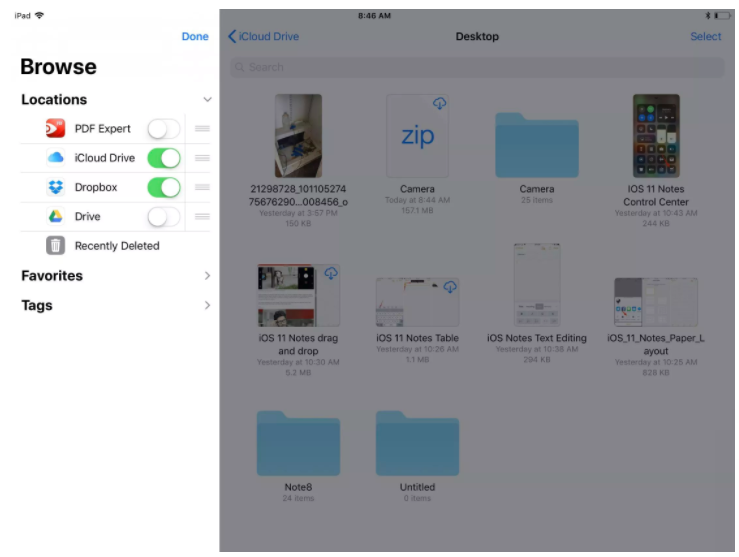Screen dimensions: 739x557
Task: Go back to iCloud Drive
Action: [x=264, y=37]
